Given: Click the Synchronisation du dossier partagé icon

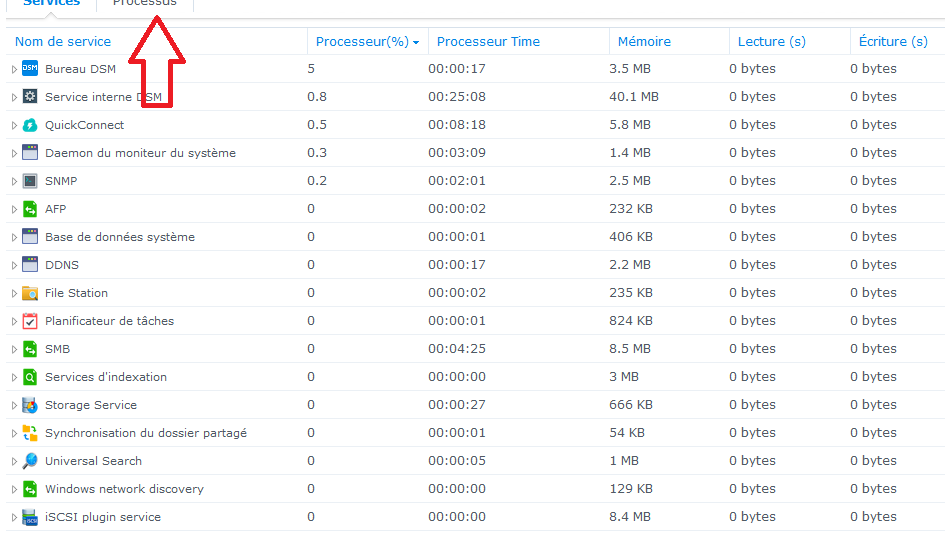Looking at the screenshot, I should [30, 433].
